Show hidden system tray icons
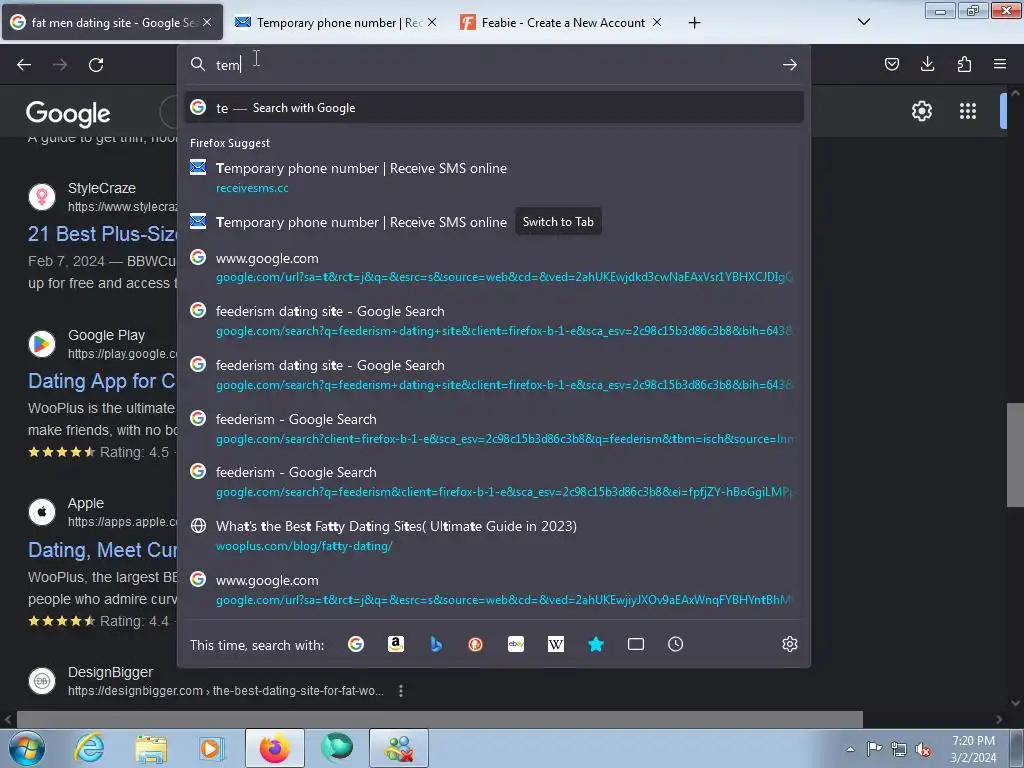The image size is (1024, 768). (850, 749)
